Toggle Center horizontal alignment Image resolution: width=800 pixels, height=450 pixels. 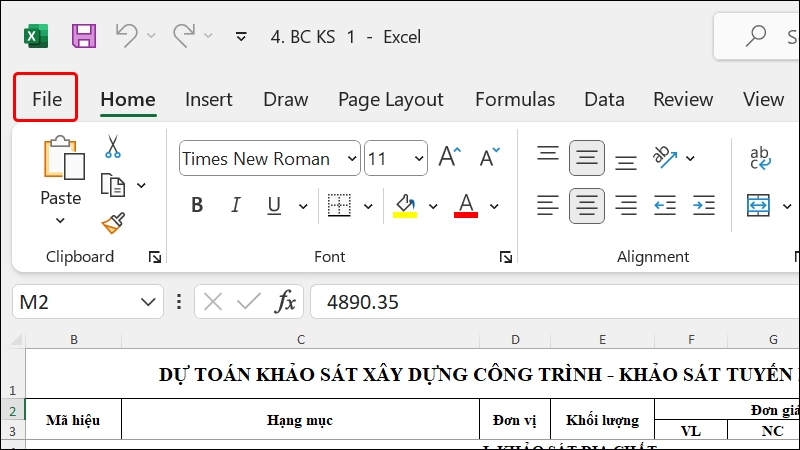587,206
